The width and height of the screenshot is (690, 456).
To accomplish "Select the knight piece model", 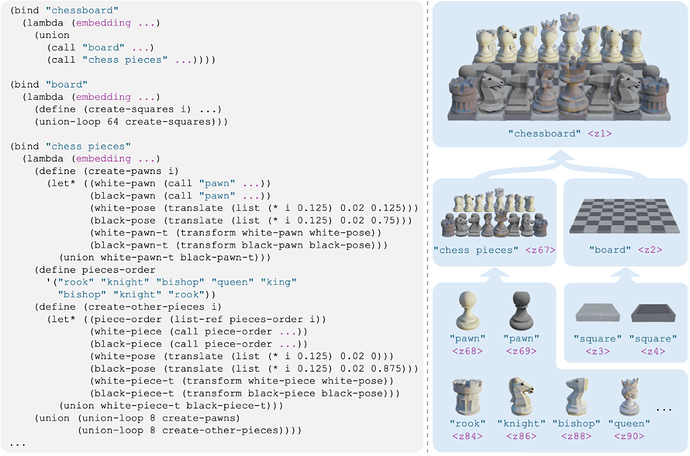I will [x=520, y=396].
